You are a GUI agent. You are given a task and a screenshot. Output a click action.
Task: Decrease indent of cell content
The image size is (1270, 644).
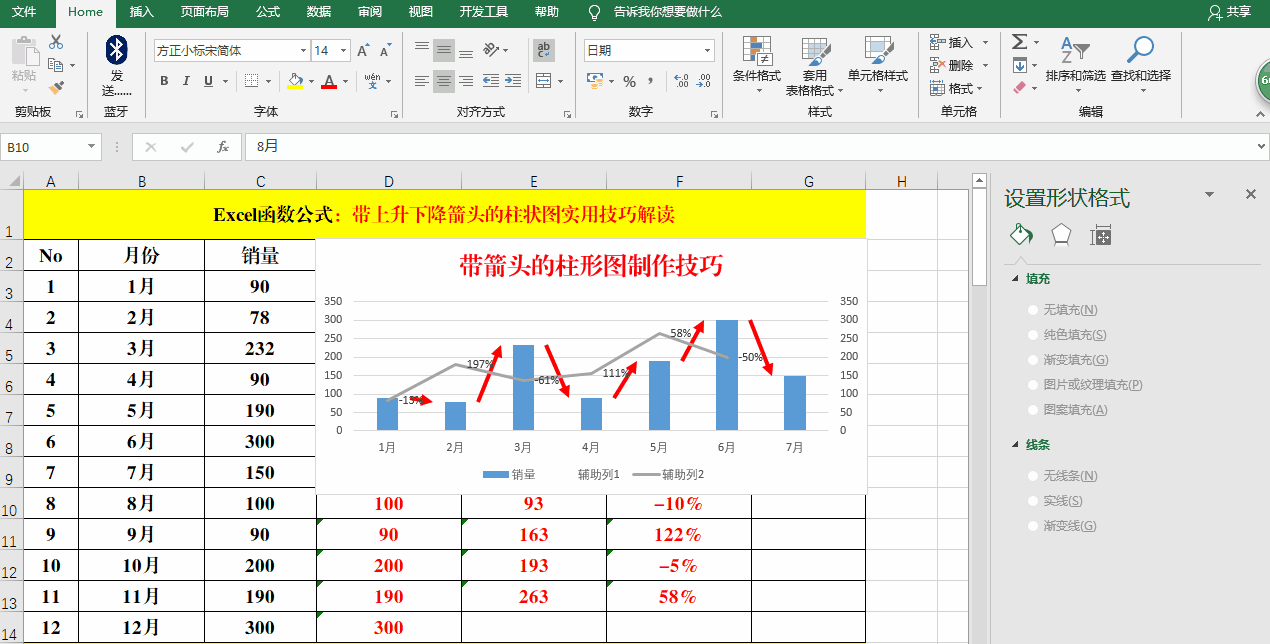pos(491,81)
